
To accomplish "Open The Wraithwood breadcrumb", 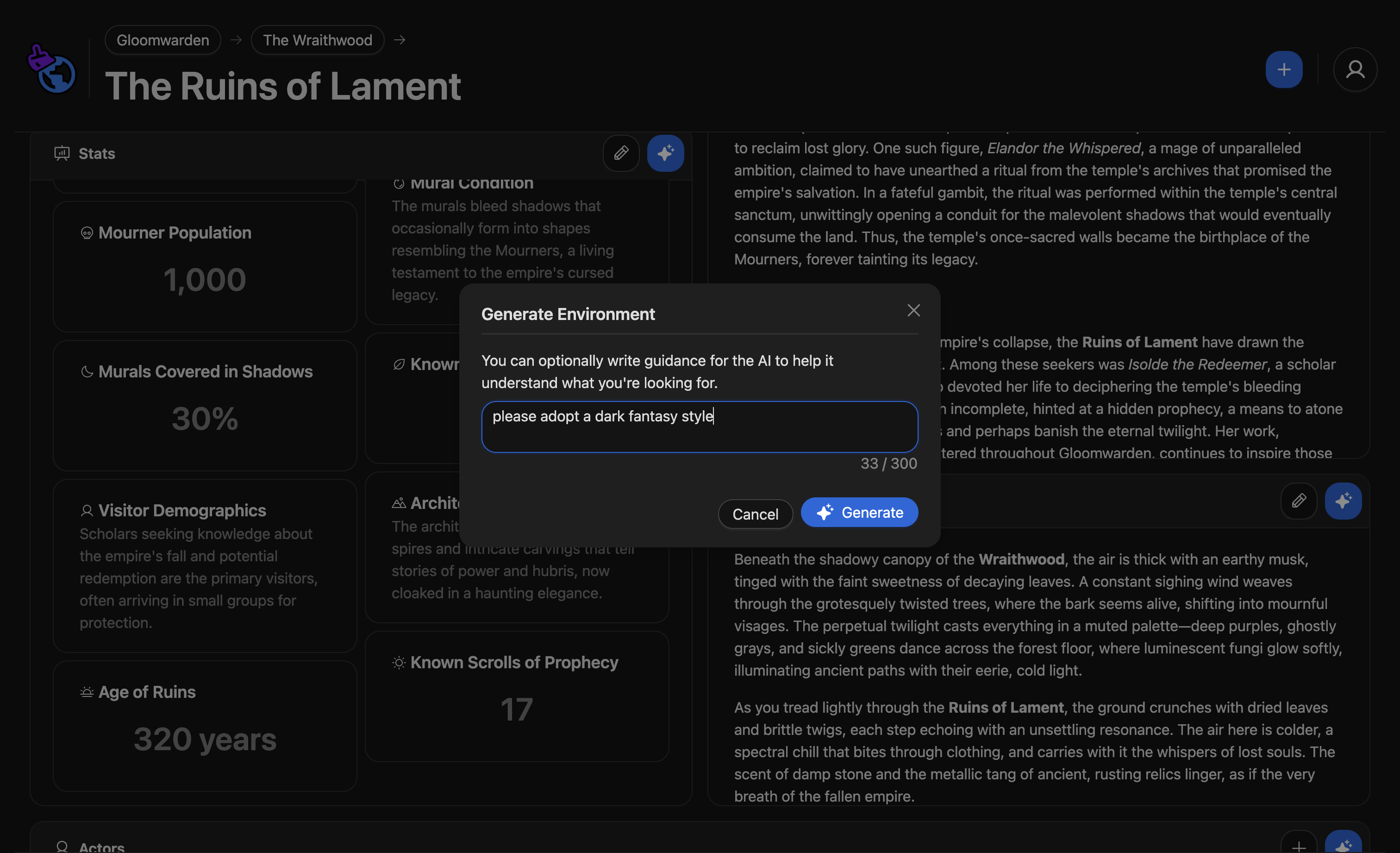I will coord(317,40).
